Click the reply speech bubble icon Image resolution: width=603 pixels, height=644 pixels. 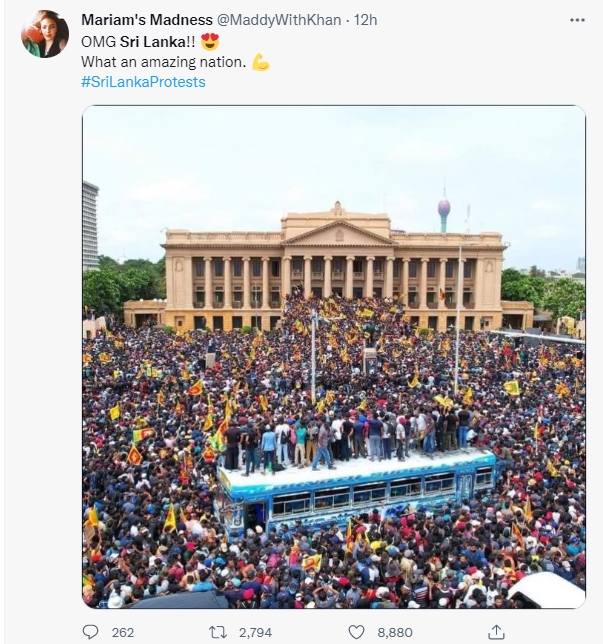coord(90,632)
